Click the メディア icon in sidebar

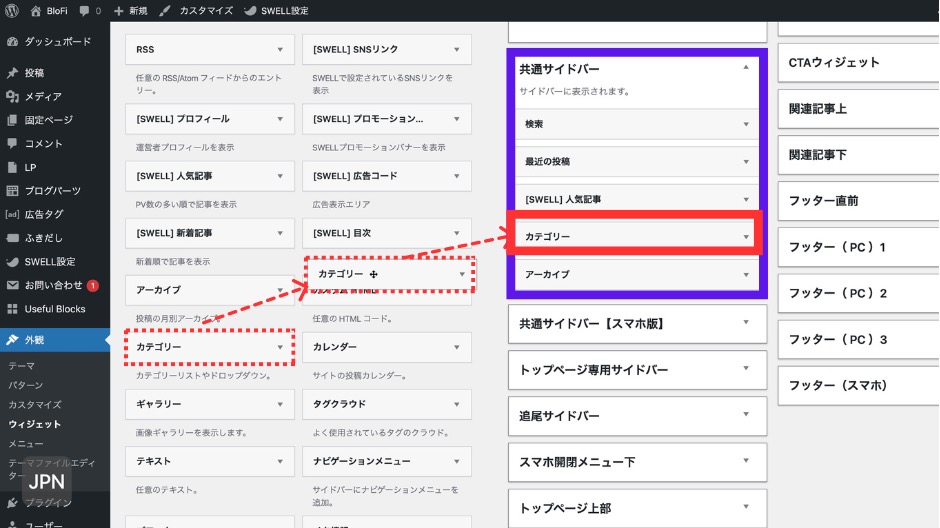tap(12, 96)
